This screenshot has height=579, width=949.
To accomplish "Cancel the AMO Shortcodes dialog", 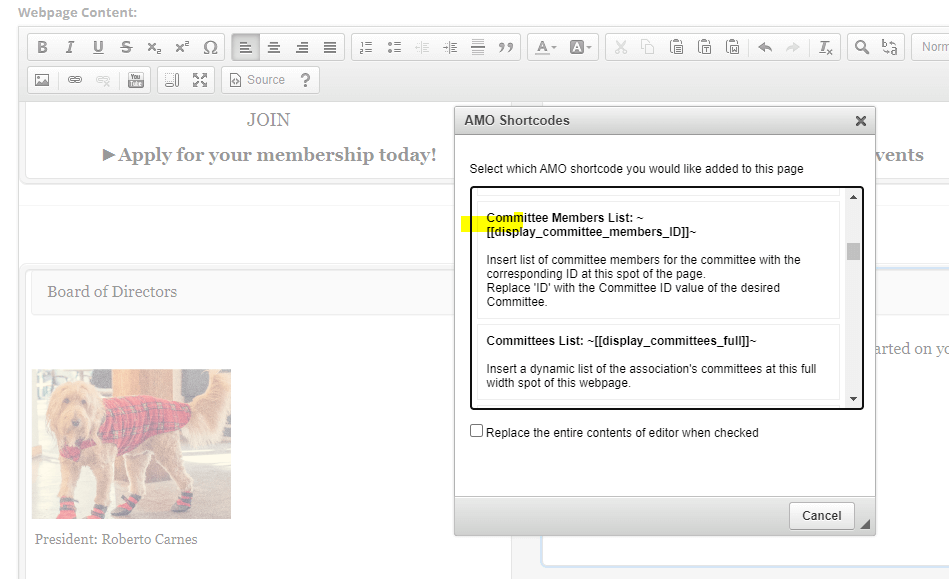I will (x=821, y=515).
